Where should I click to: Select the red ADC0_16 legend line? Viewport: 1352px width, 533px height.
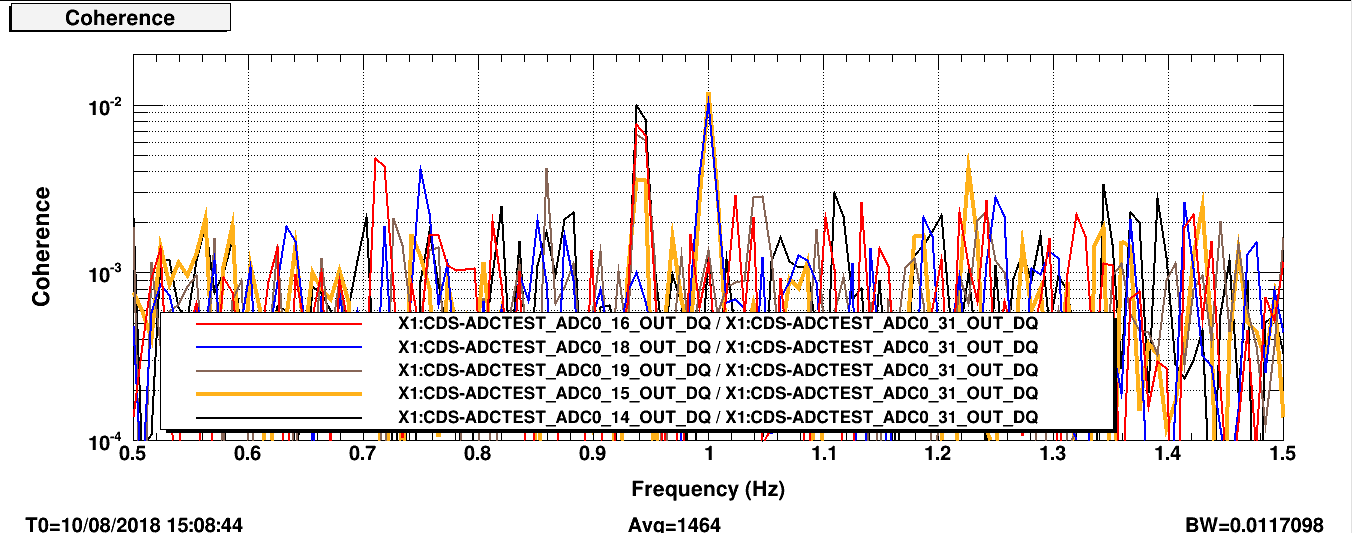pyautogui.click(x=278, y=324)
